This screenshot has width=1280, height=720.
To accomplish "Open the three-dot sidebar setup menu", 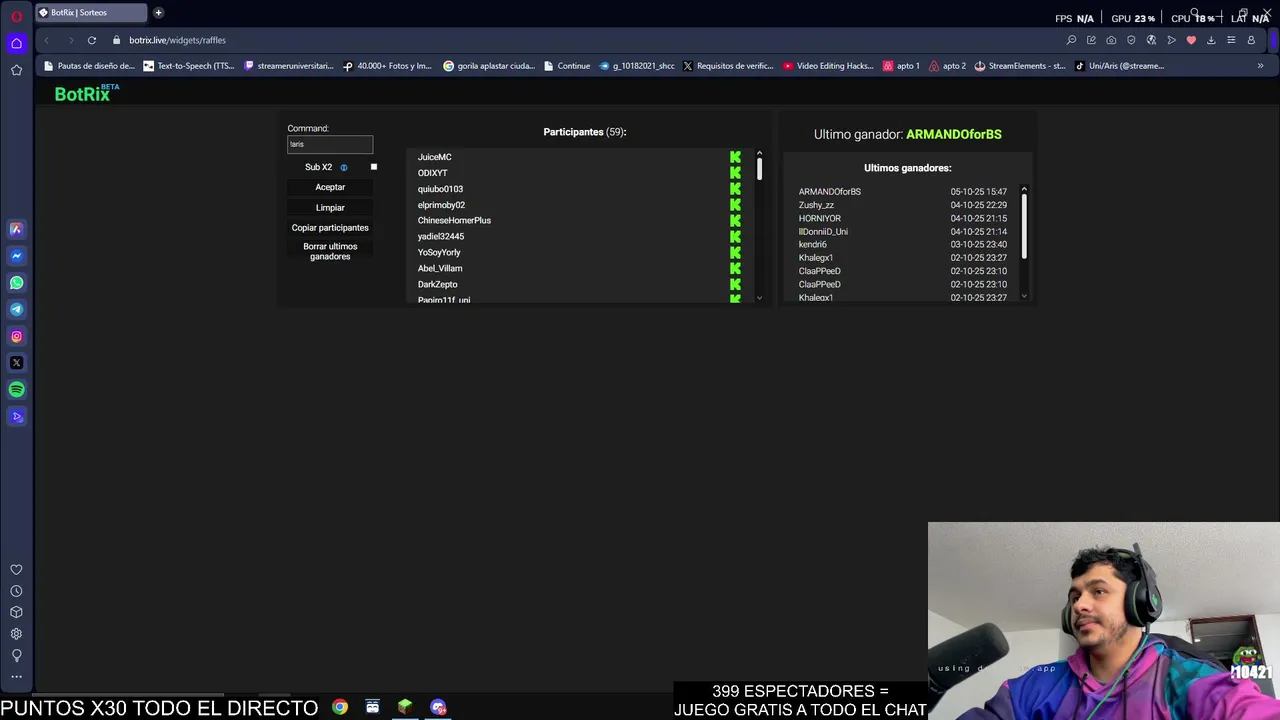I will 16,677.
